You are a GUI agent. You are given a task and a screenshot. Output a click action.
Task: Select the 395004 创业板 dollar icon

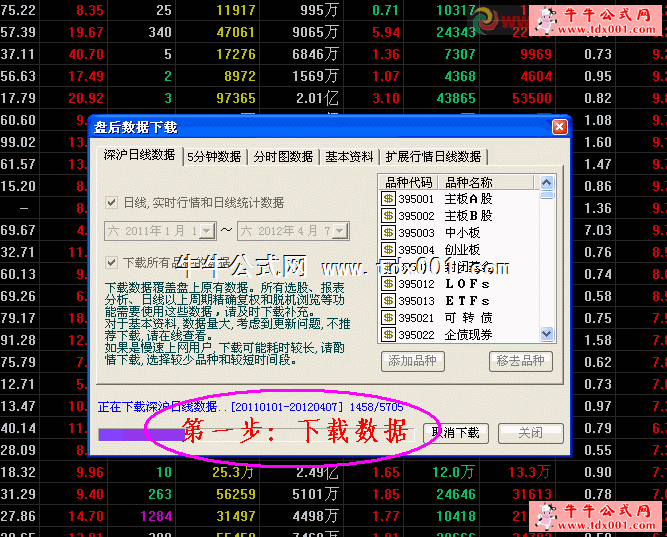[x=388, y=250]
